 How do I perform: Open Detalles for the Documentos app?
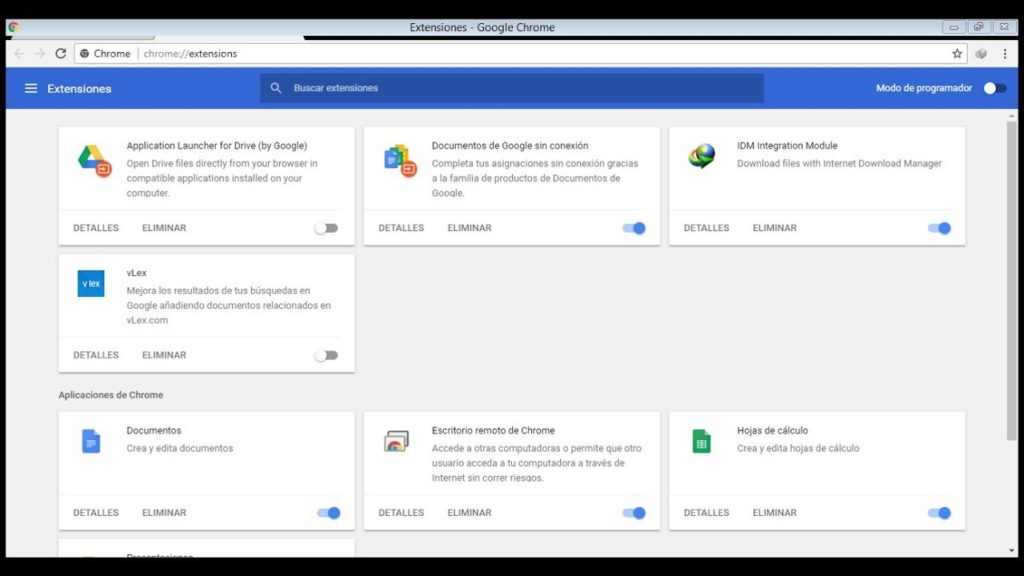point(96,513)
